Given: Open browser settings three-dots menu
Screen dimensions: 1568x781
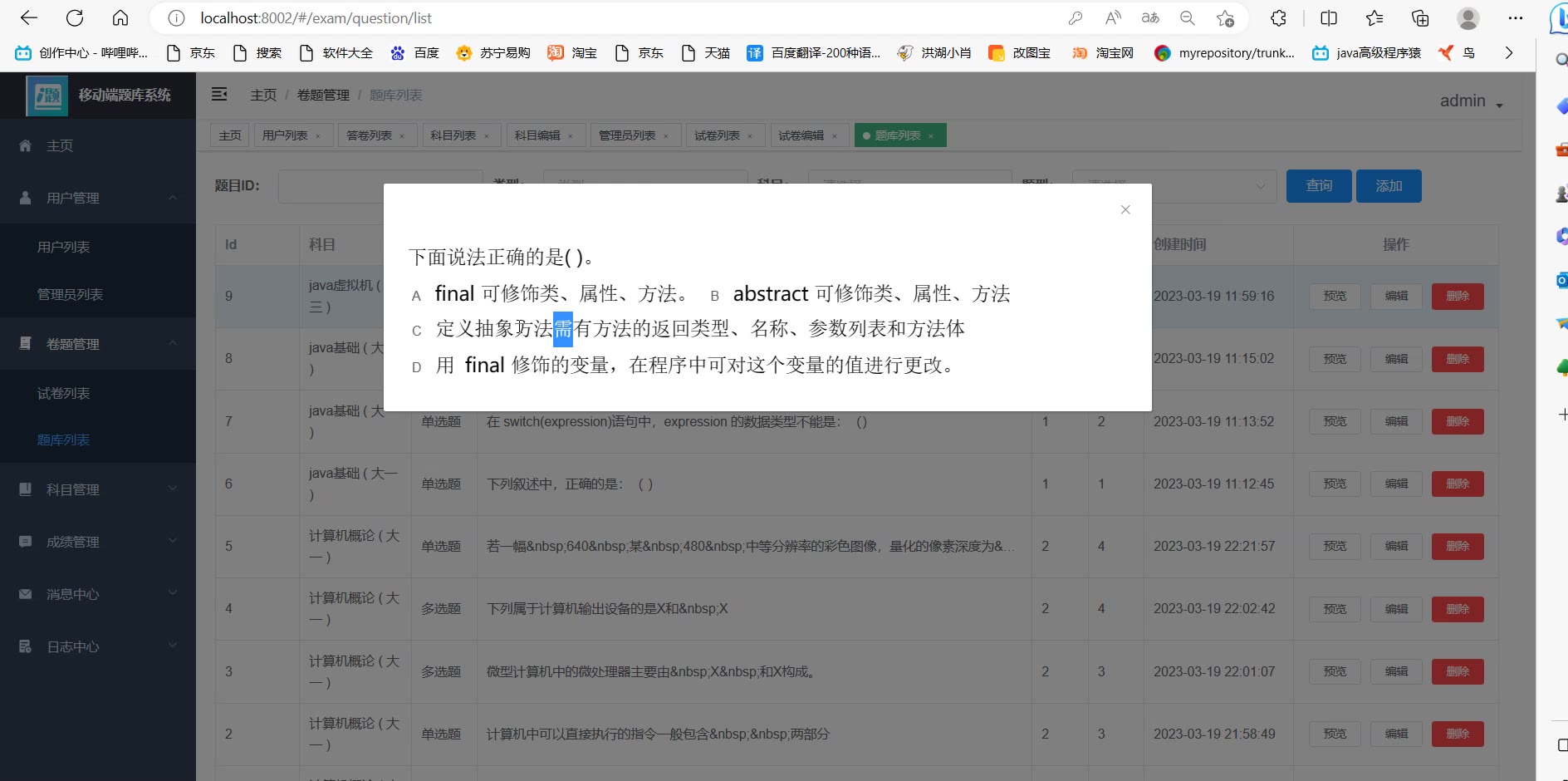Looking at the screenshot, I should tap(1516, 18).
